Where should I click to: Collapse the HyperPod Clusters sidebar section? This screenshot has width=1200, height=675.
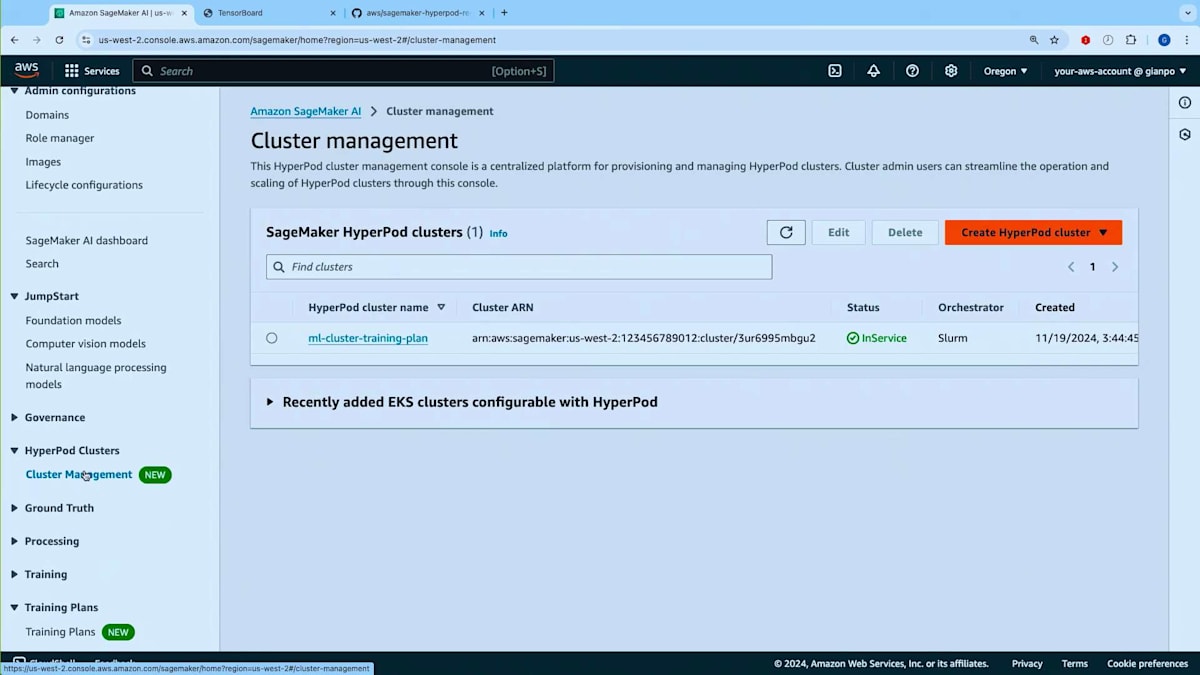14,450
